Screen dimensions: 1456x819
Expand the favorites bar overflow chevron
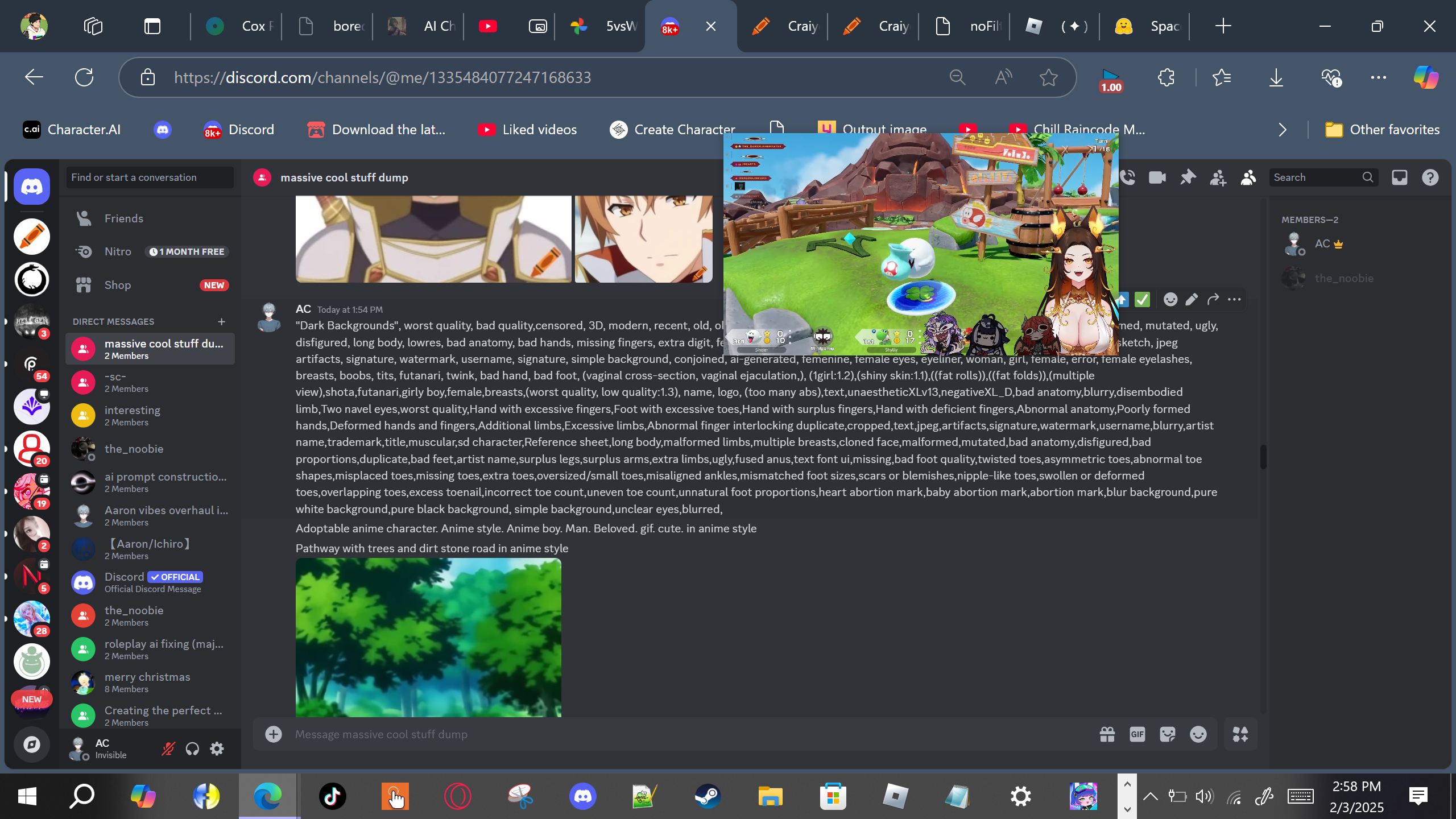pos(1283,130)
